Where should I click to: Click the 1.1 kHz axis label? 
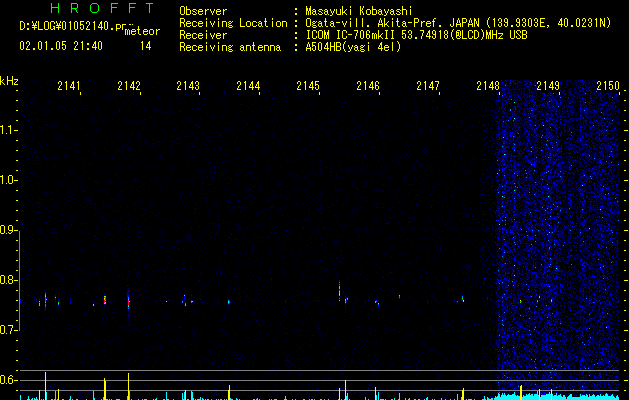coord(8,130)
